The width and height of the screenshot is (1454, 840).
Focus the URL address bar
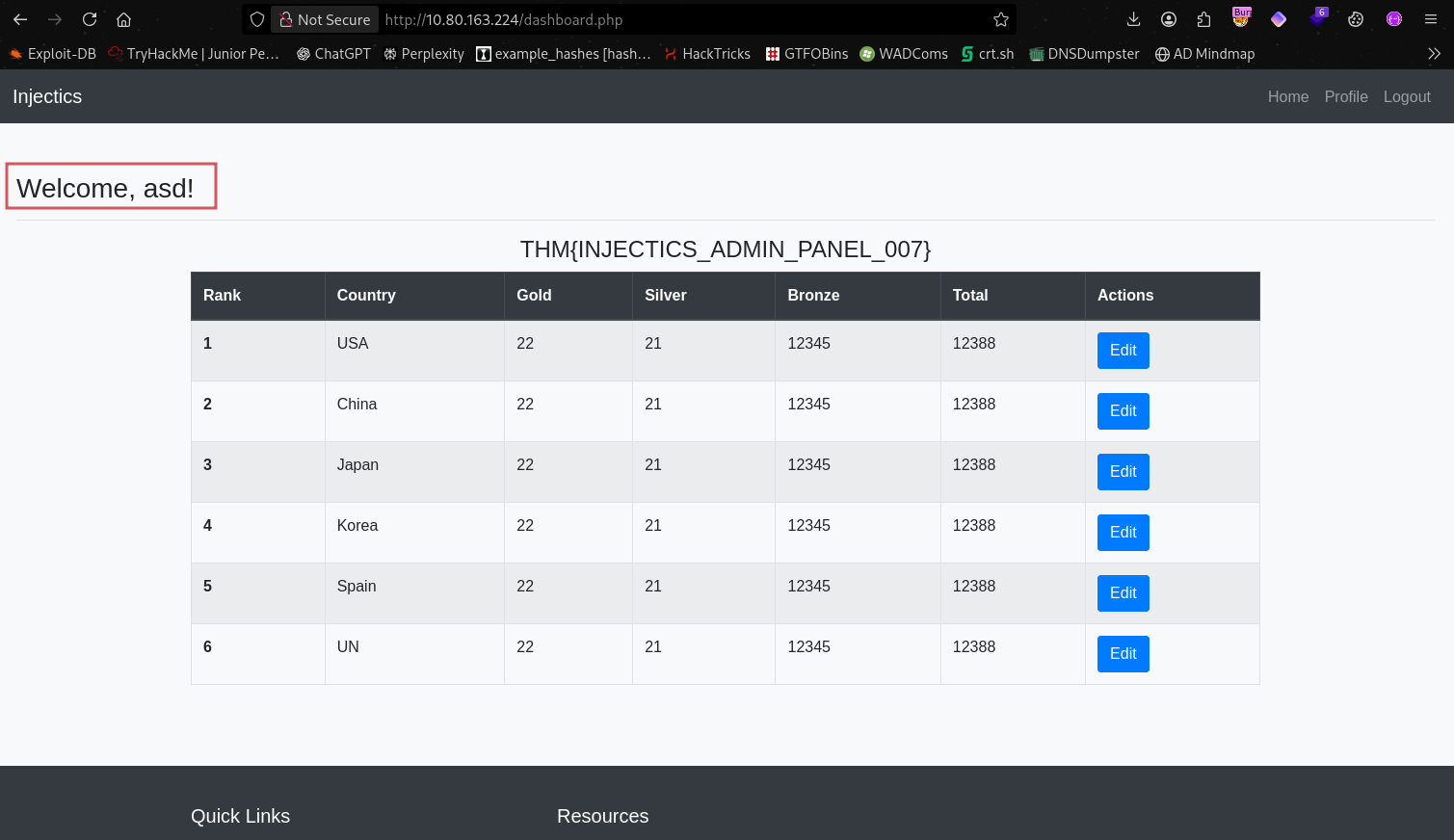(674, 19)
